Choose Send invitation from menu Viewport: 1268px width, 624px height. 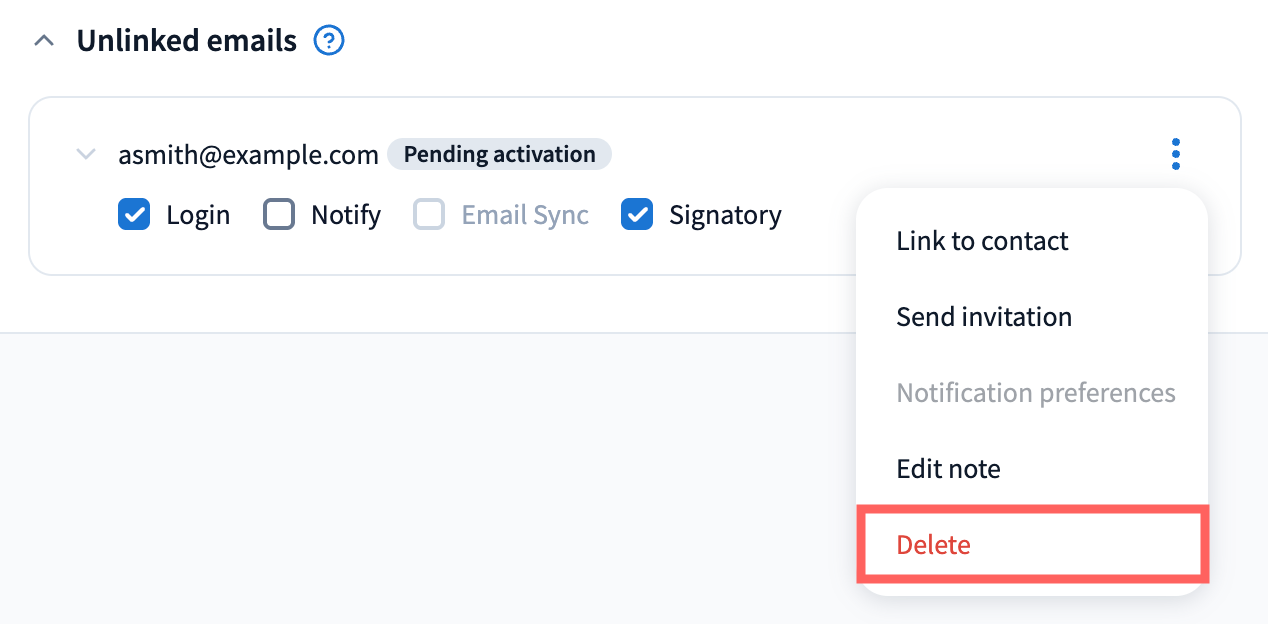[984, 317]
